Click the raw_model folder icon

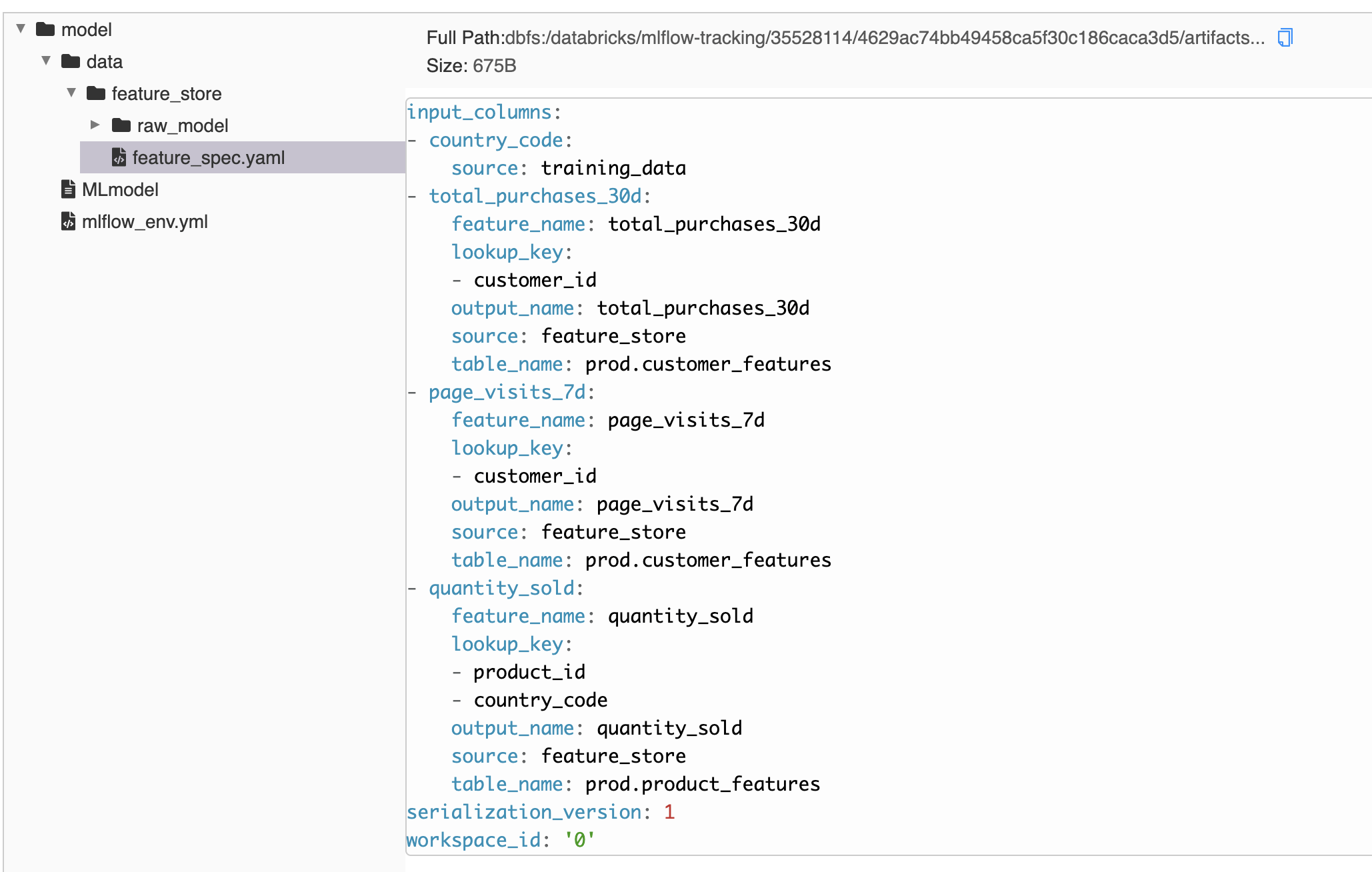coord(121,125)
